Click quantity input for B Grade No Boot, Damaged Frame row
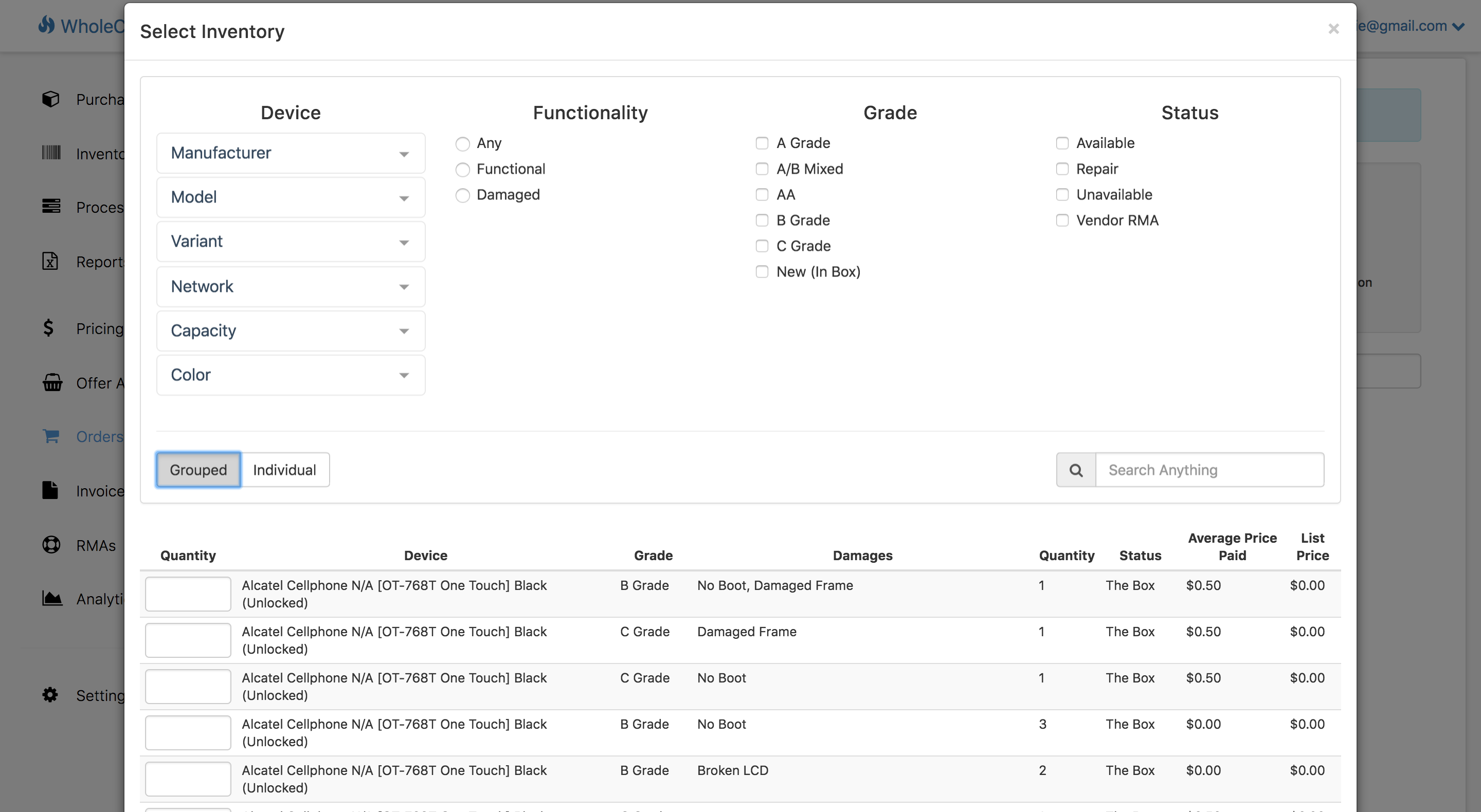This screenshot has width=1481, height=812. [x=188, y=594]
